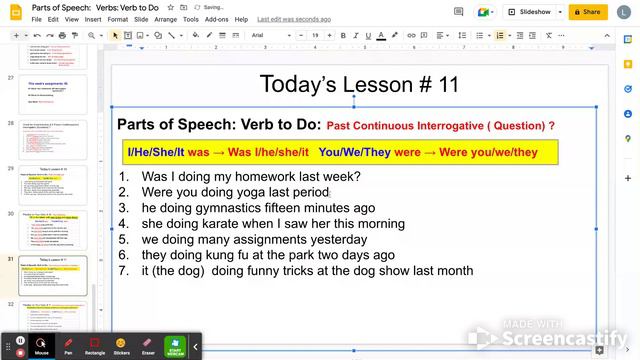Collapse the toolbar menus chevron
Viewport: 640px width, 360px height.
click(607, 36)
